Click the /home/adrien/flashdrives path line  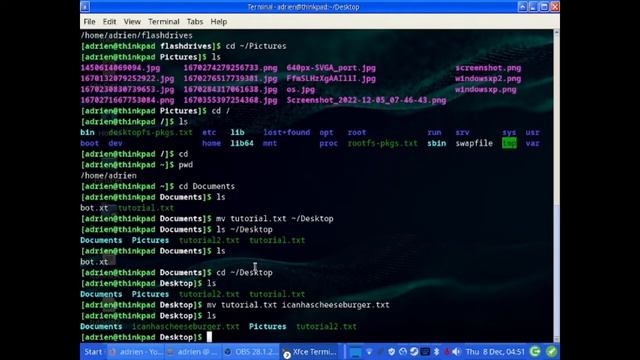pyautogui.click(x=136, y=36)
